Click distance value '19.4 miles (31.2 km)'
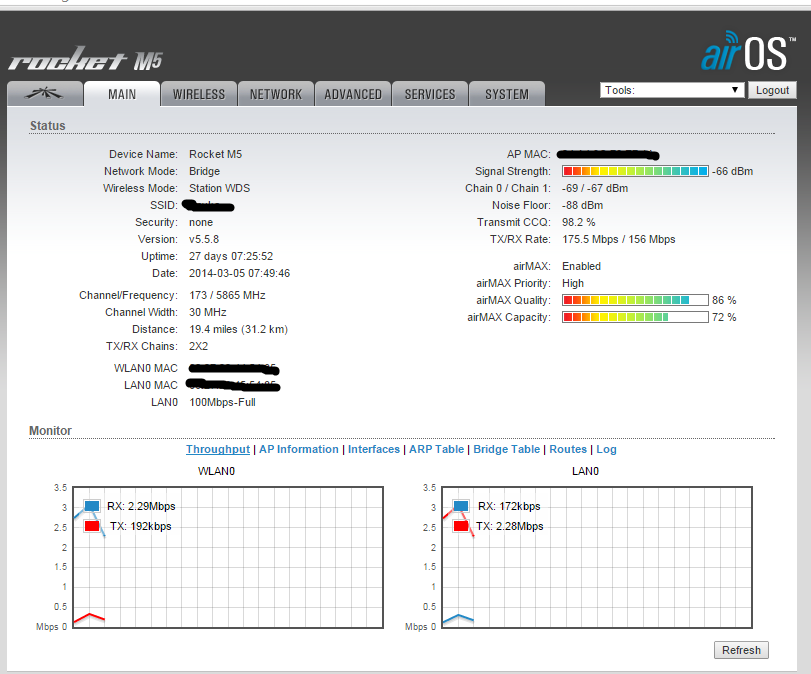 pos(238,329)
